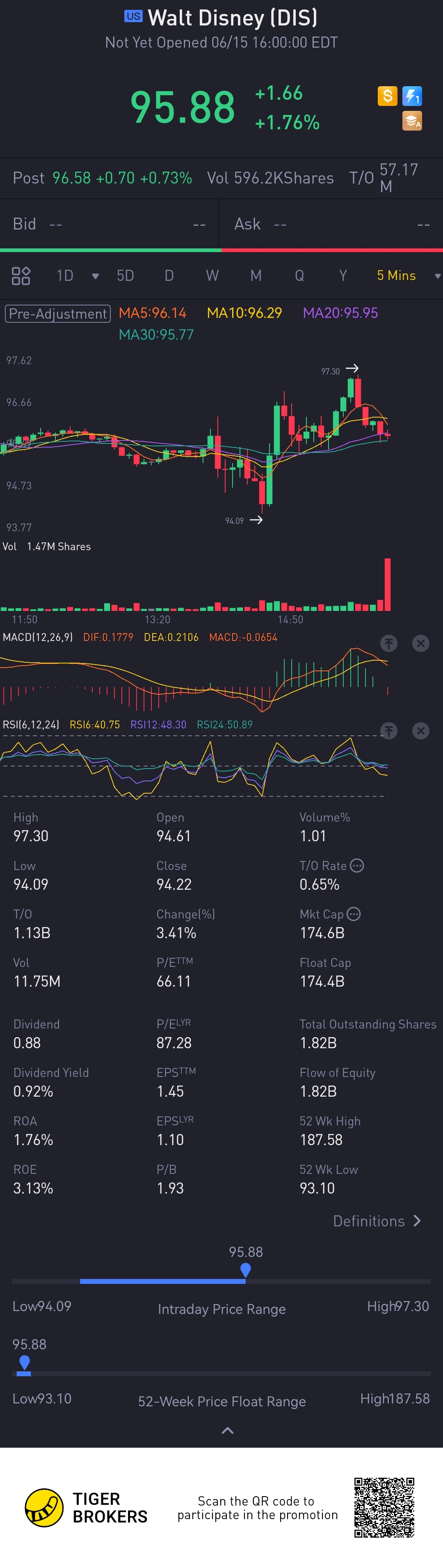Tap the tall last volume bar
The height and width of the screenshot is (1568, 443).
pos(388,584)
